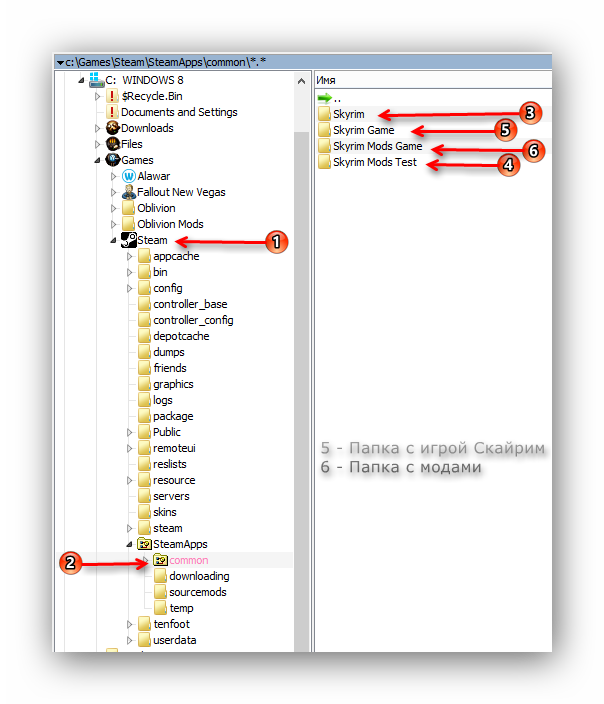Expand the tenfoot tree node
The image size is (604, 704).
[x=129, y=624]
